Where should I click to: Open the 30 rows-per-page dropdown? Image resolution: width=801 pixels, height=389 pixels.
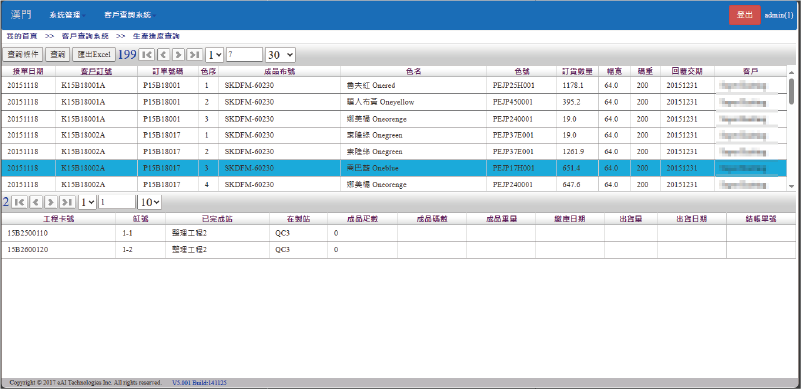[x=280, y=55]
